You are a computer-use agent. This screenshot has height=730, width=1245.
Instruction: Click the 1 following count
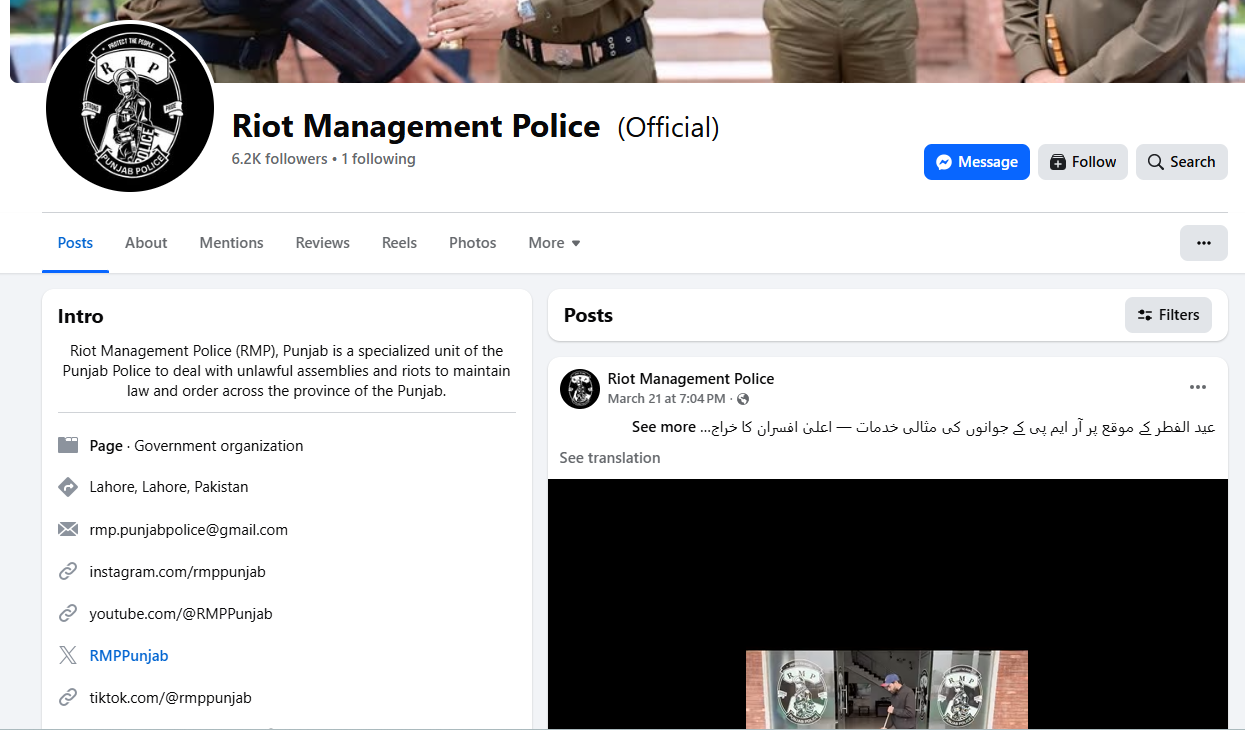(378, 159)
